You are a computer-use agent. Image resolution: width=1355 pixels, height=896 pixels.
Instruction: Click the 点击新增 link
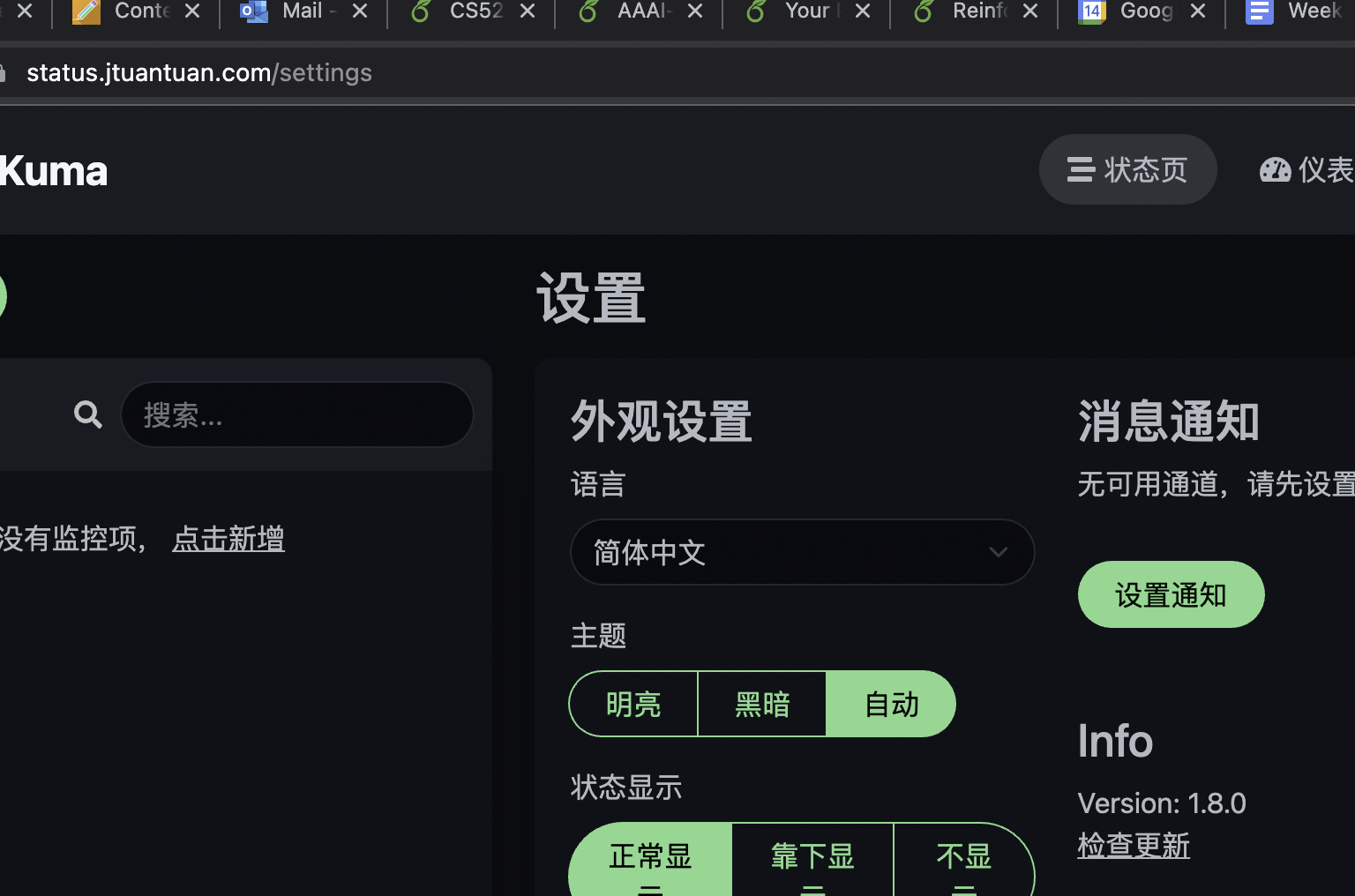click(228, 538)
